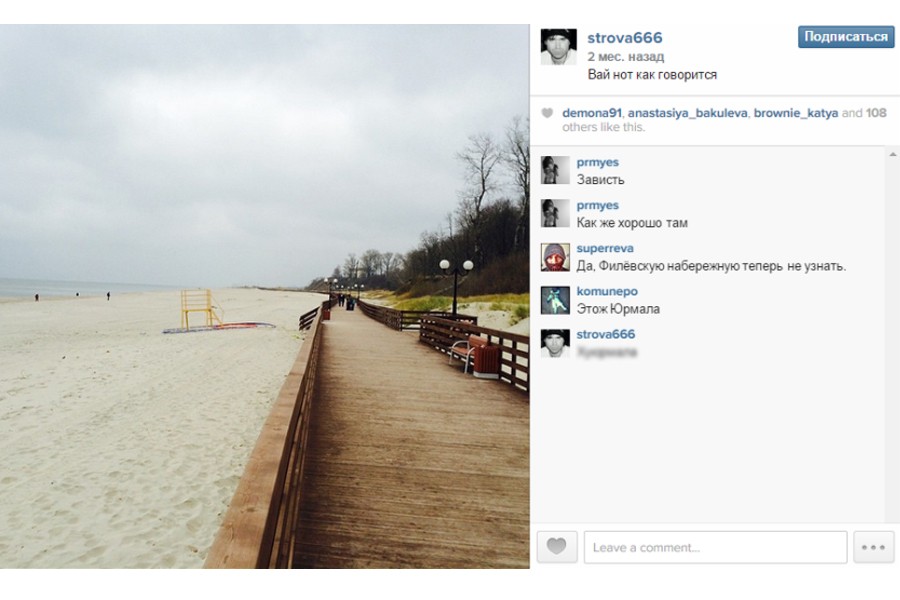The width and height of the screenshot is (900, 600).
Task: Click komunepo's avatar in comments
Action: pos(555,300)
